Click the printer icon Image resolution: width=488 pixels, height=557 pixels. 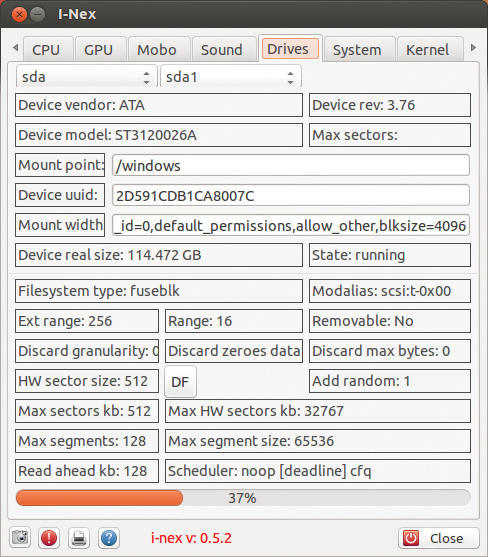pyautogui.click(x=79, y=537)
